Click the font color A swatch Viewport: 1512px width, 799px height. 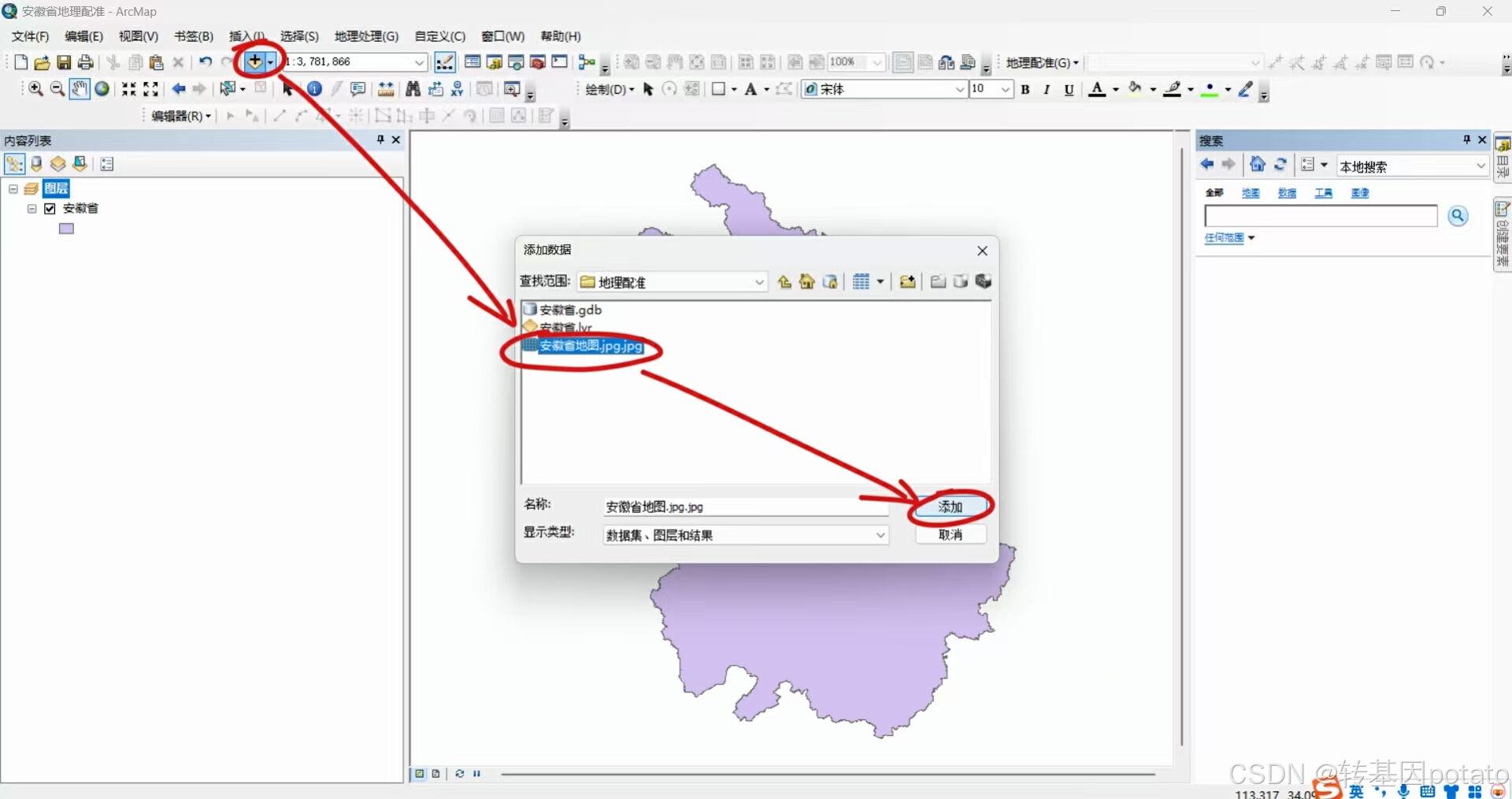[1097, 90]
